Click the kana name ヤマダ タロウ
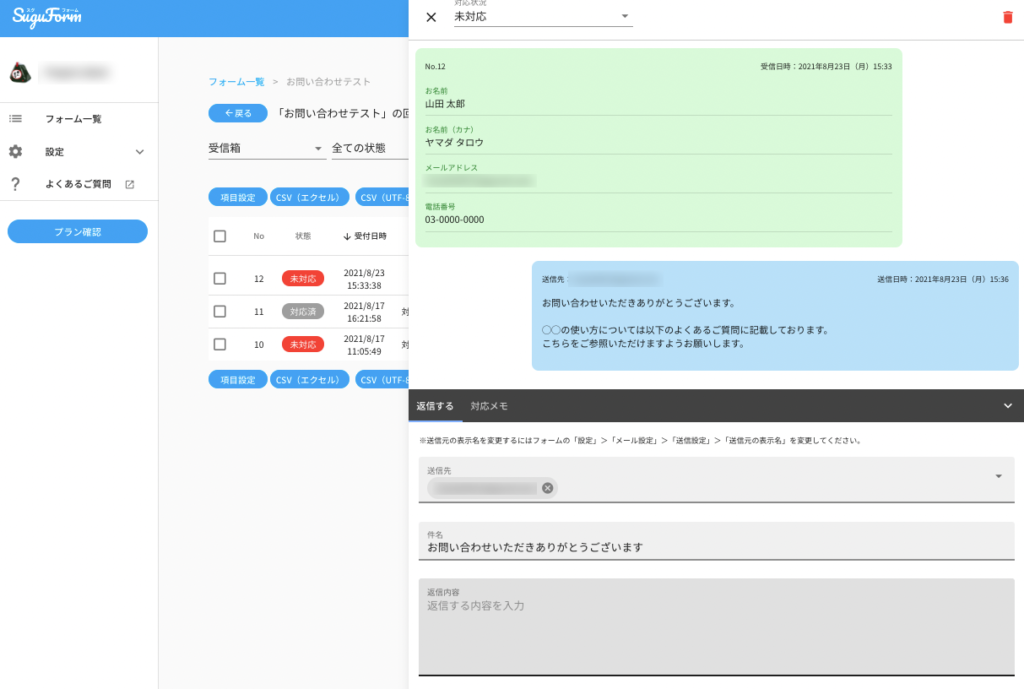This screenshot has width=1024, height=689. [x=454, y=142]
